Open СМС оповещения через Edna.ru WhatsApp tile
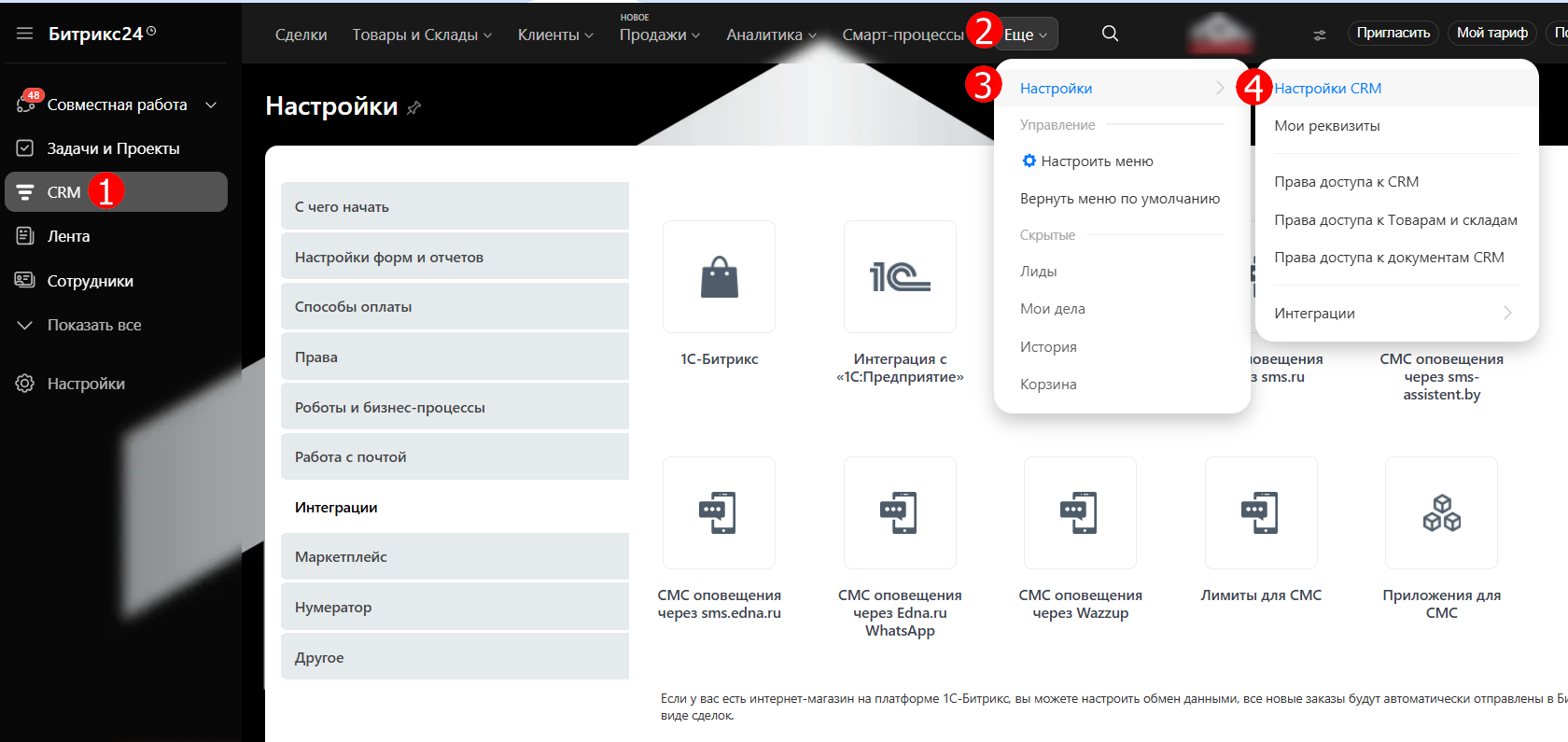This screenshot has width=1568, height=742. click(900, 512)
